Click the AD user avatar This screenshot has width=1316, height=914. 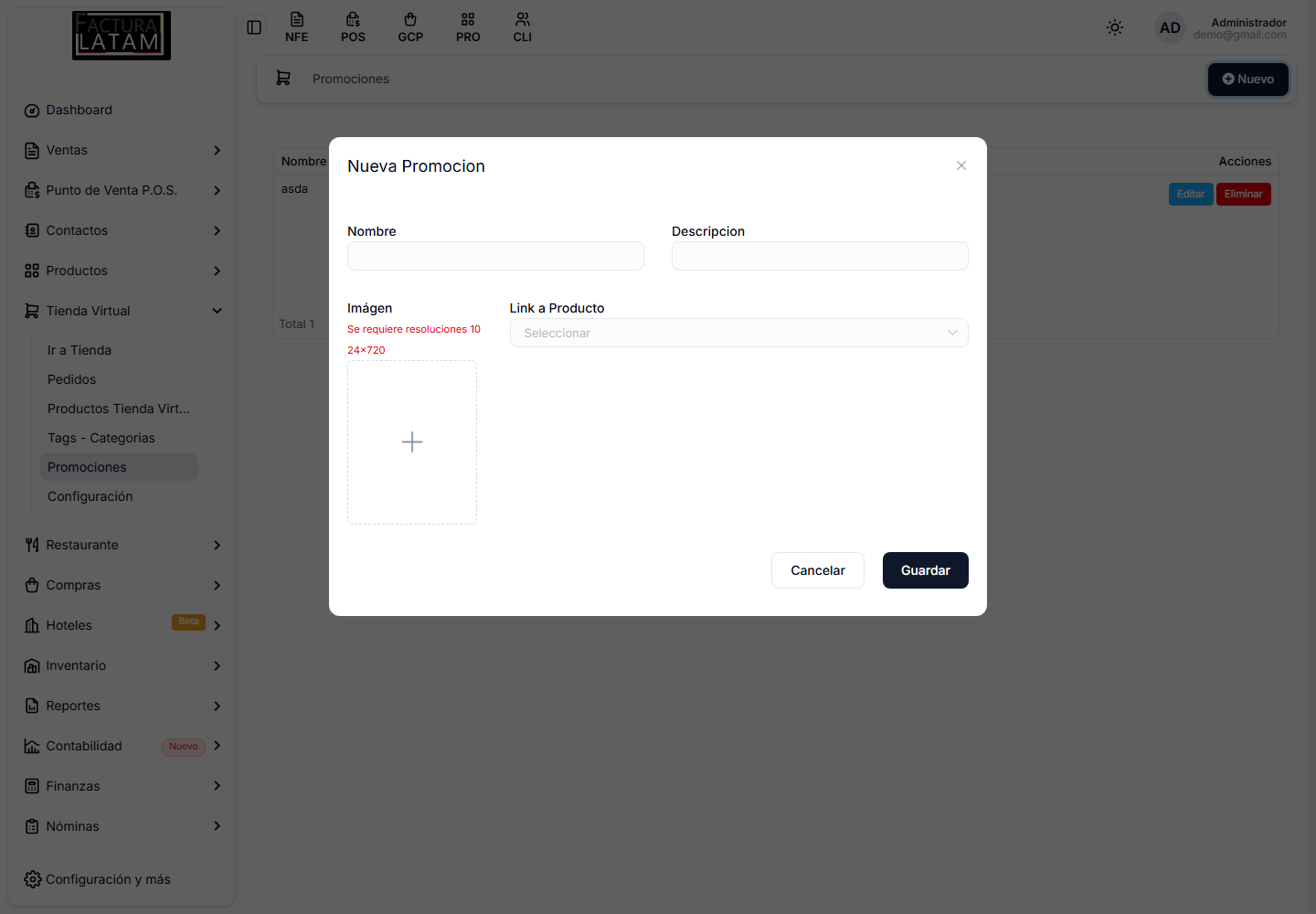1170,27
